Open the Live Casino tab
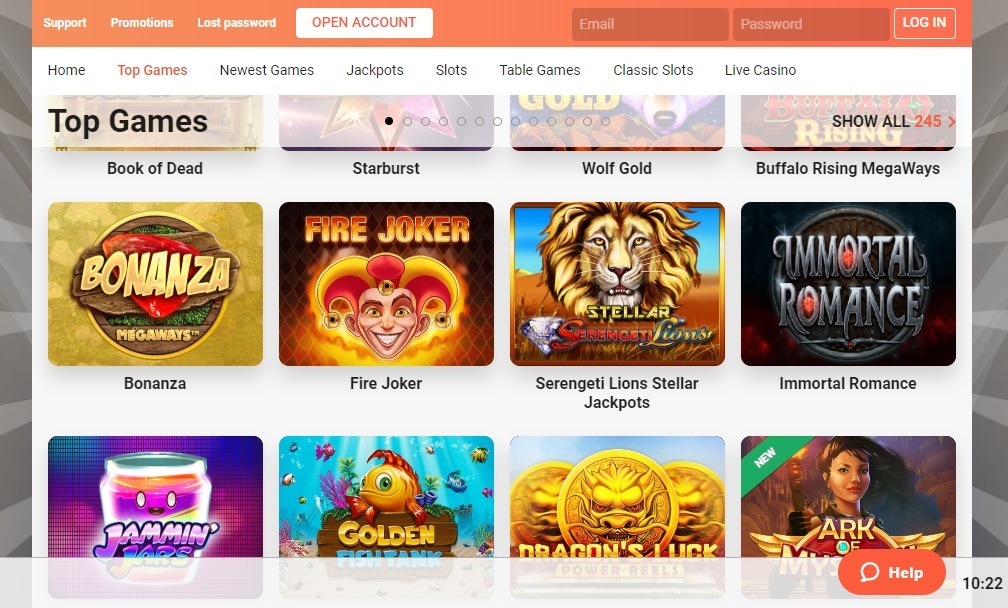The image size is (1008, 608). [760, 70]
